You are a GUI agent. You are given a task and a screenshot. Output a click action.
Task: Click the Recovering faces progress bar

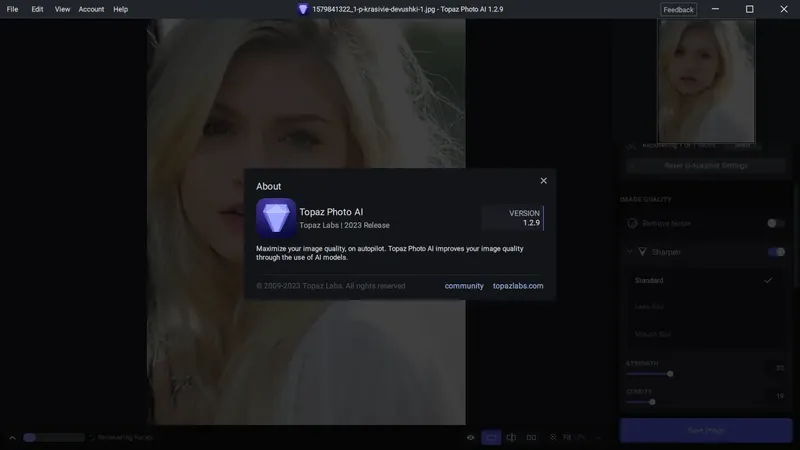[54, 438]
